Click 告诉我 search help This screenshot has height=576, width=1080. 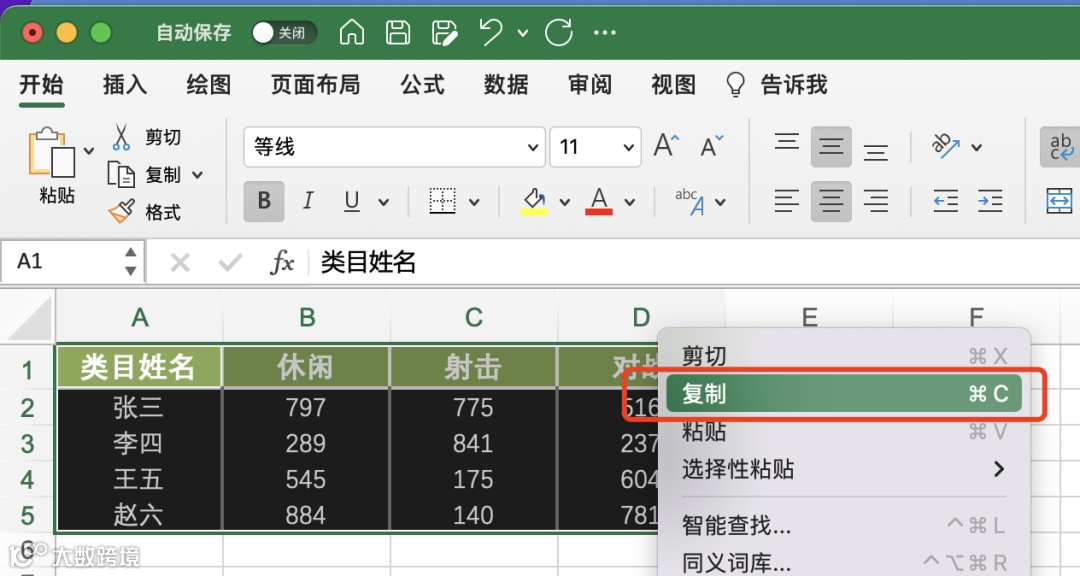(776, 85)
